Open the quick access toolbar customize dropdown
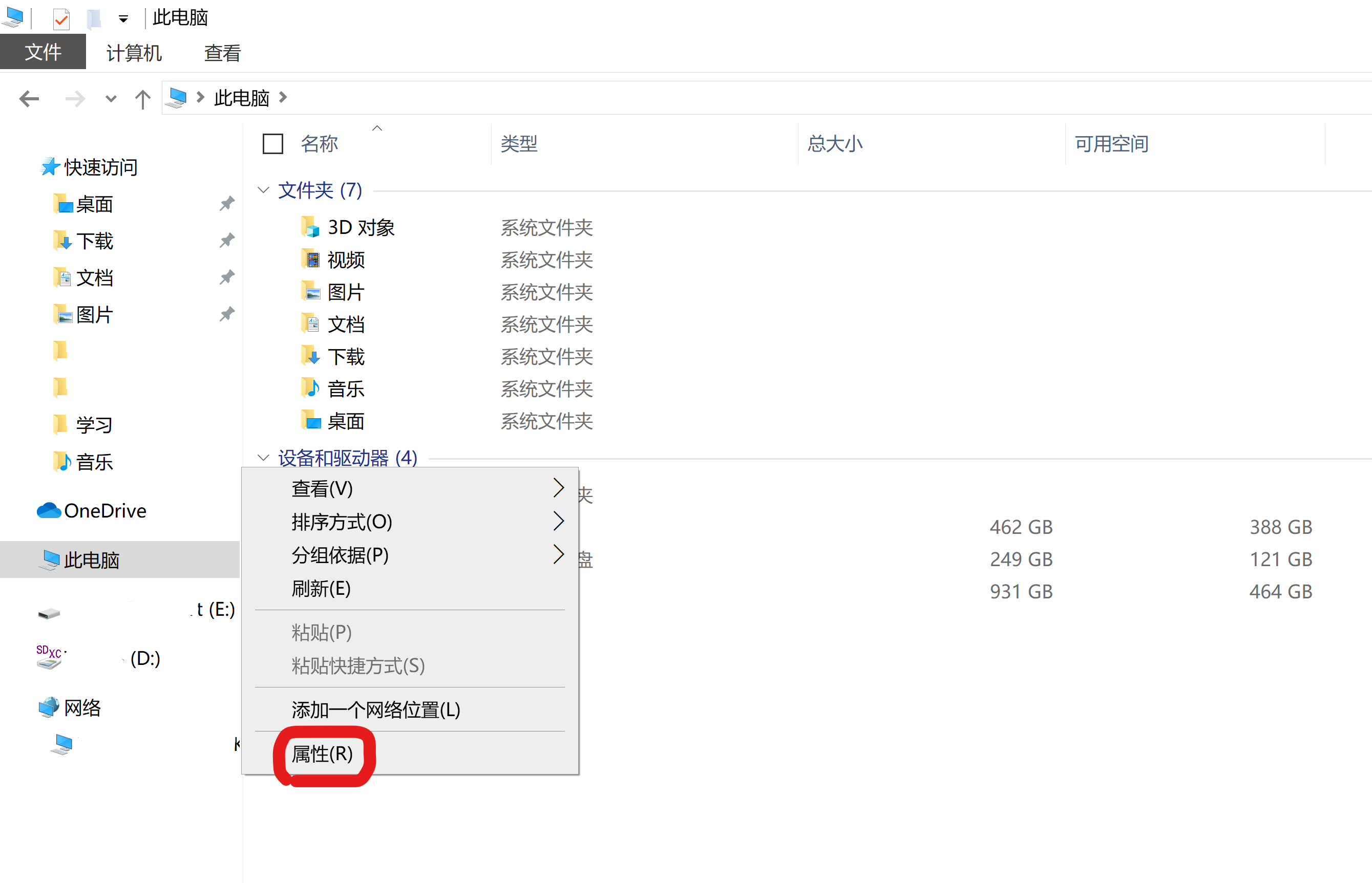The image size is (1372, 883). pyautogui.click(x=123, y=19)
